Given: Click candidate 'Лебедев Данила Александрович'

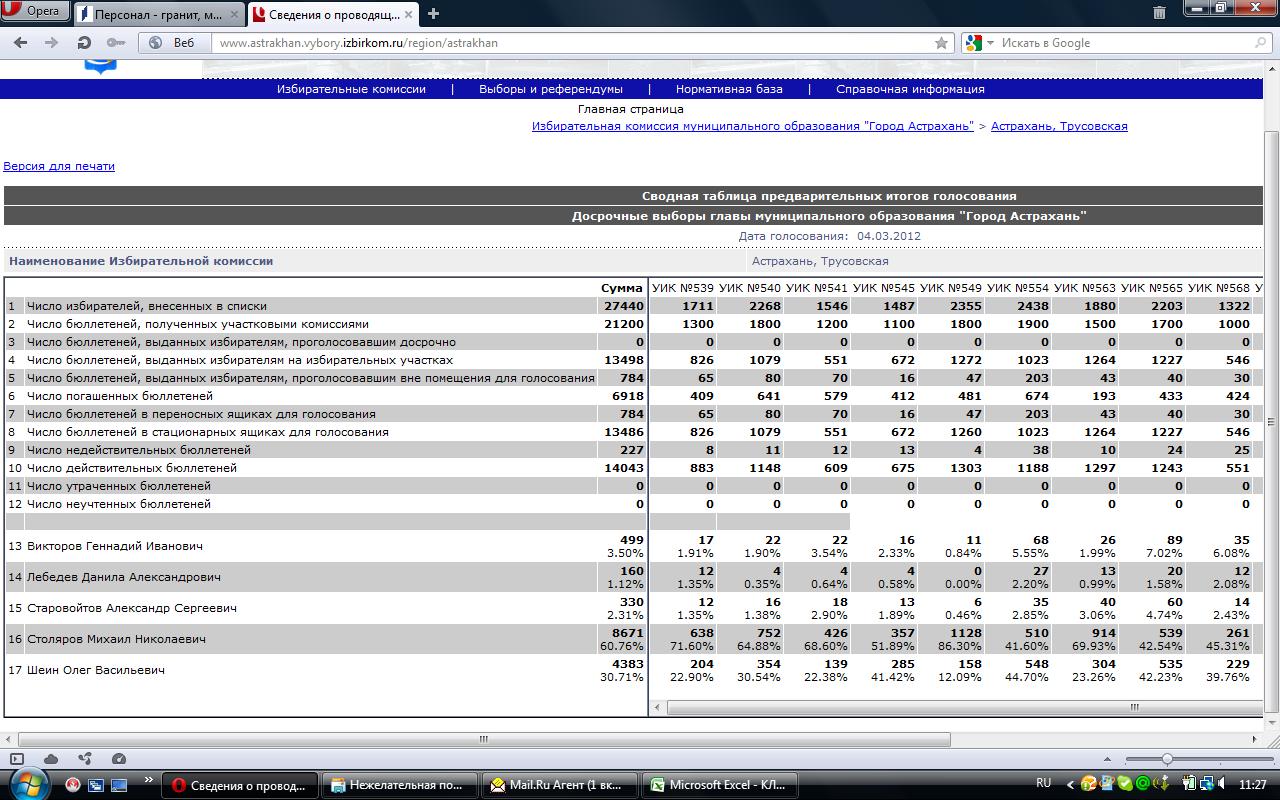Looking at the screenshot, I should coord(123,577).
